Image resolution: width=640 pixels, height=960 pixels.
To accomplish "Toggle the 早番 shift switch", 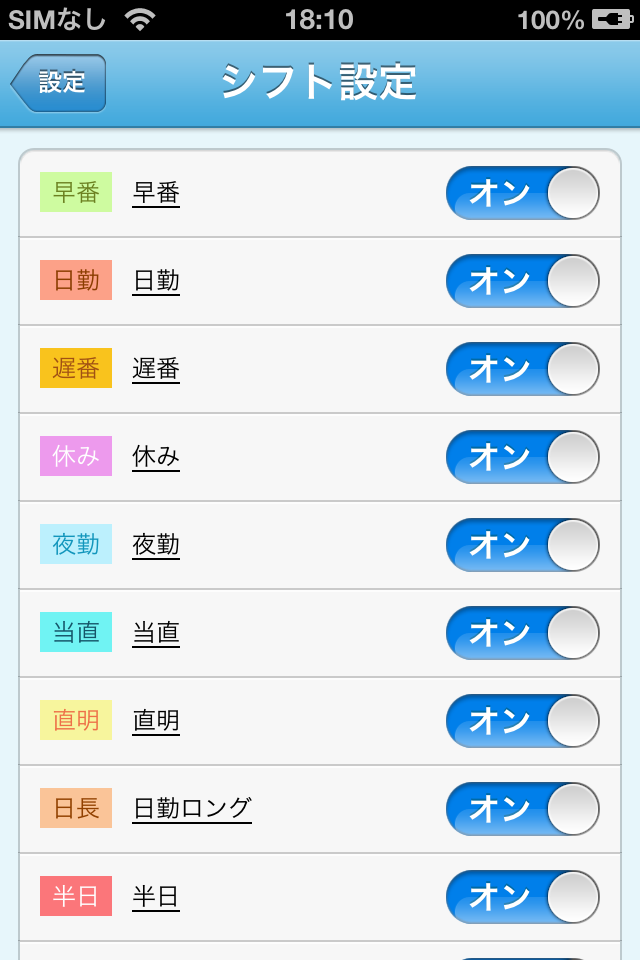I will coord(522,193).
